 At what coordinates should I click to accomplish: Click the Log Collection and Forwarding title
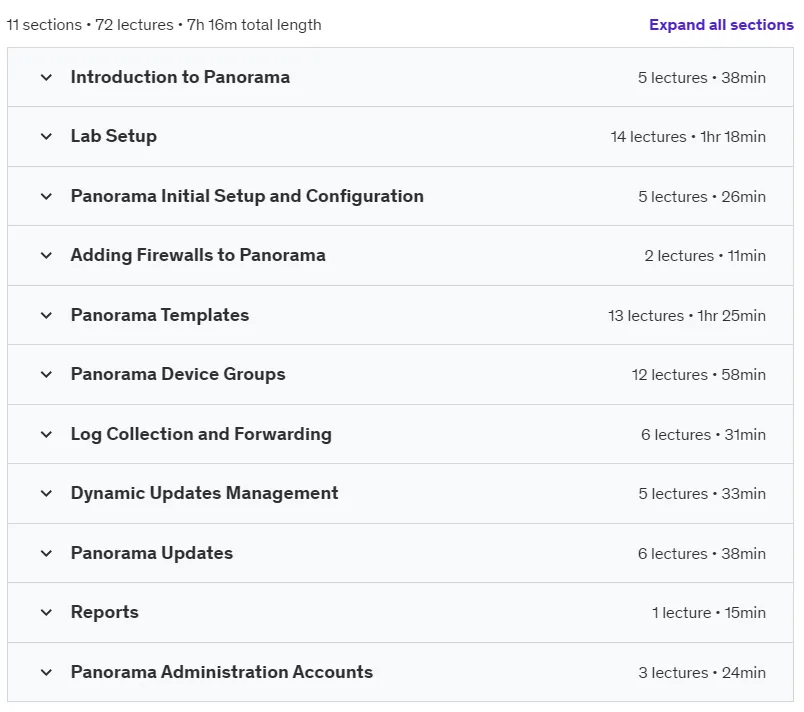pos(201,434)
